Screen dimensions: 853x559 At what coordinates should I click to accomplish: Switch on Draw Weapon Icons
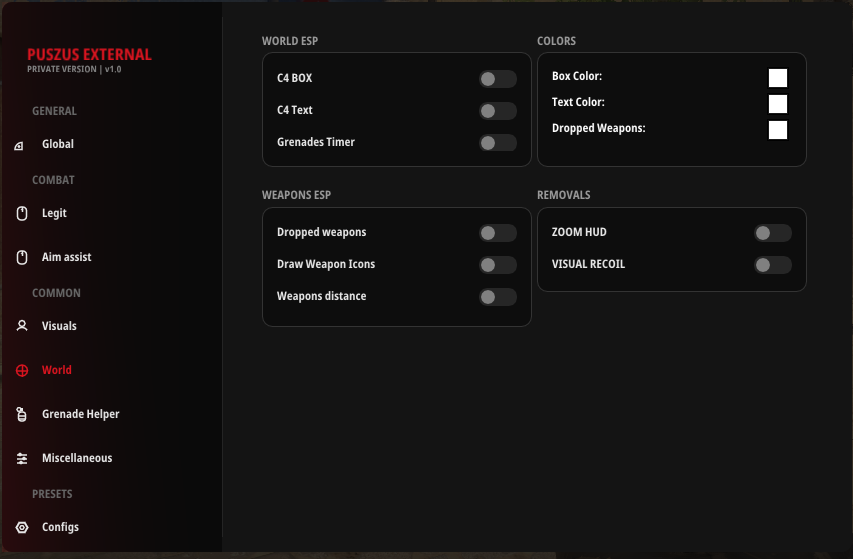coord(498,265)
